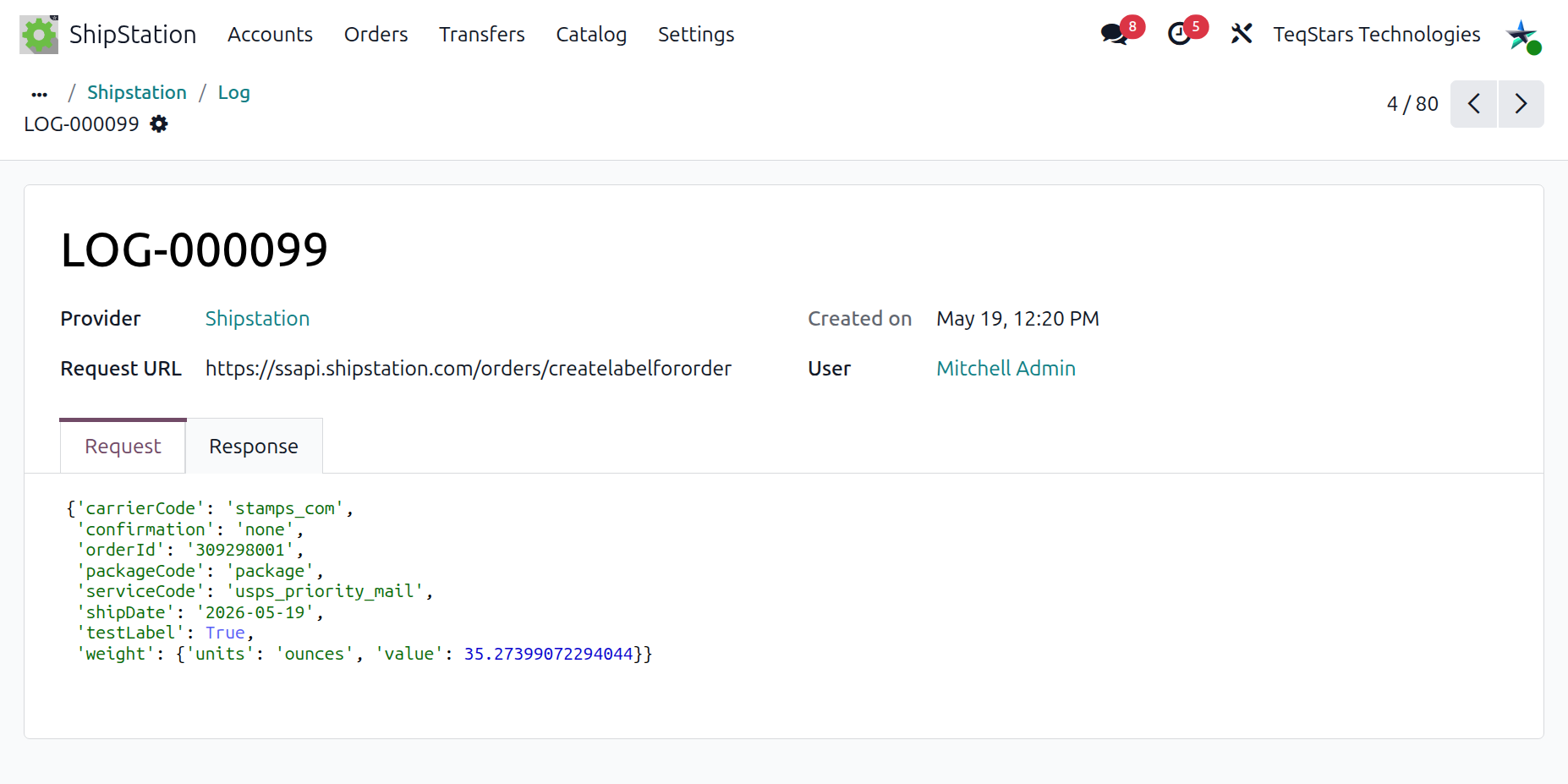Open the Transfers menu
This screenshot has height=784, width=1568.
(481, 35)
